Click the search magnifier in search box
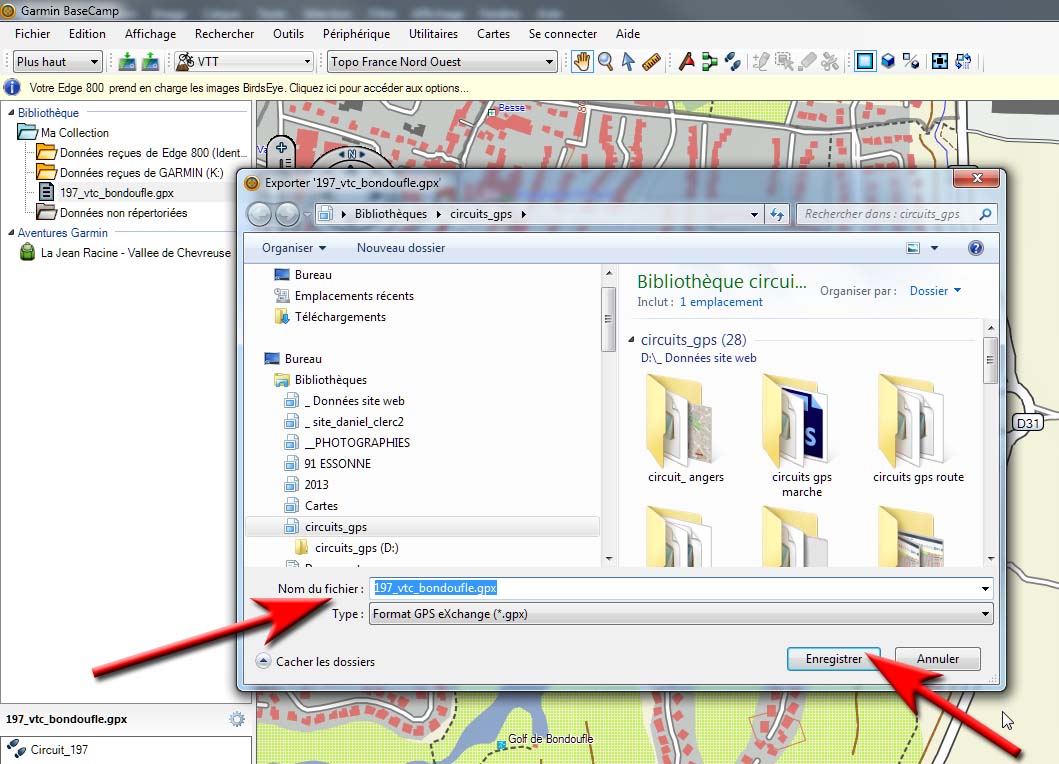Screen dimensions: 1059x764 point(985,214)
